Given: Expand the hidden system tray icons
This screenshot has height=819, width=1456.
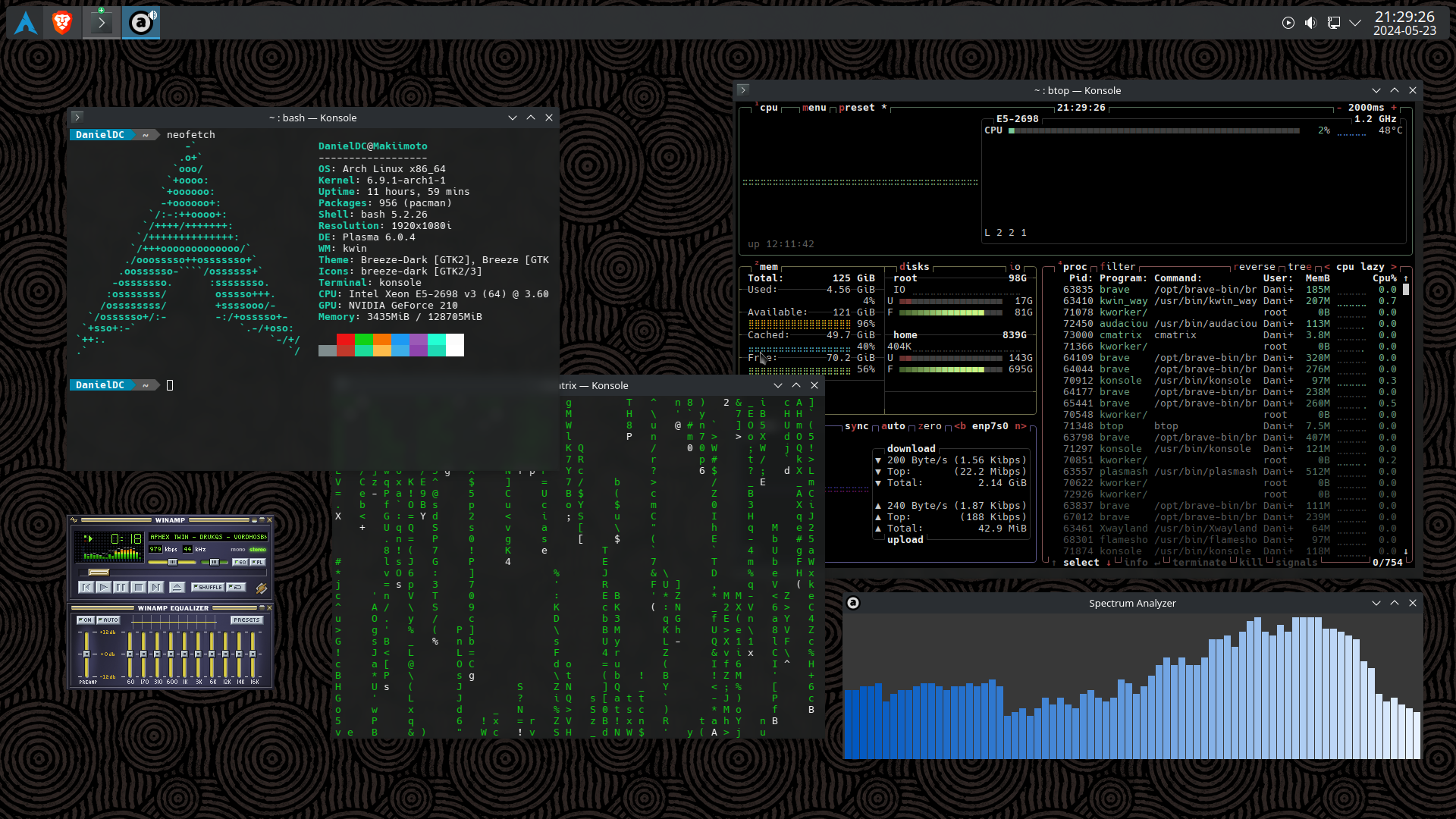Looking at the screenshot, I should click(x=1355, y=23).
